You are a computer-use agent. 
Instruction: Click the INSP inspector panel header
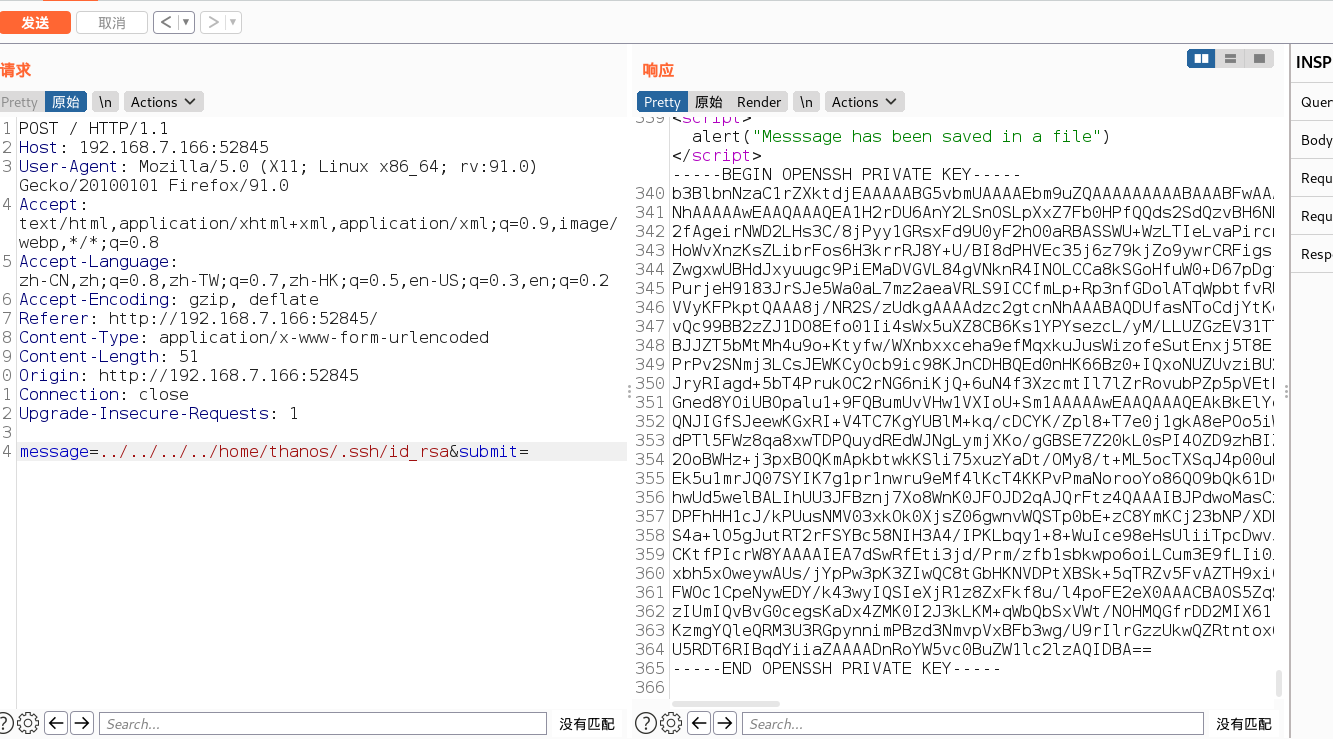[1313, 62]
